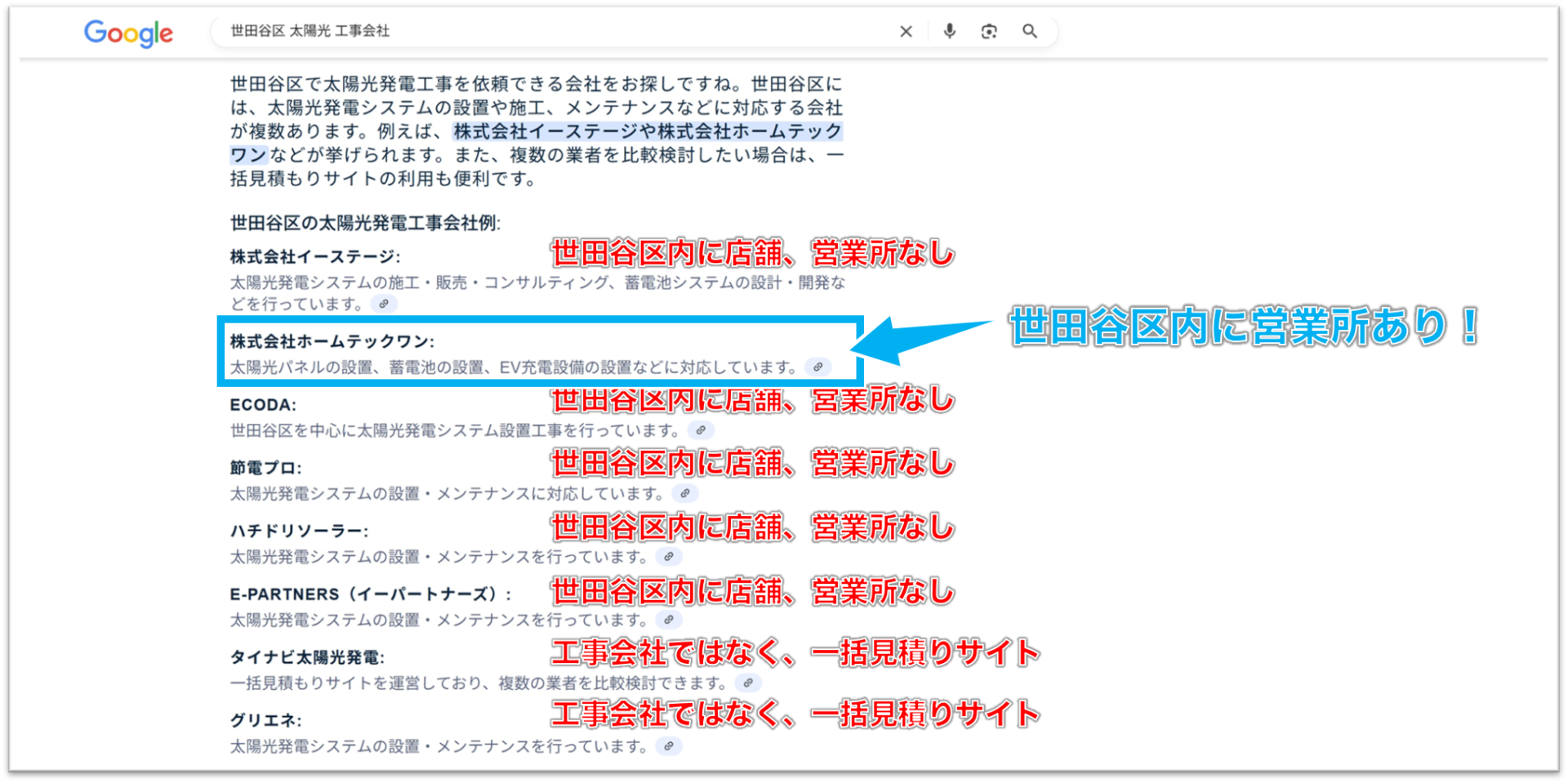Open source link icon after E-PARTNERS description
This screenshot has height=783, width=1568.
point(669,620)
